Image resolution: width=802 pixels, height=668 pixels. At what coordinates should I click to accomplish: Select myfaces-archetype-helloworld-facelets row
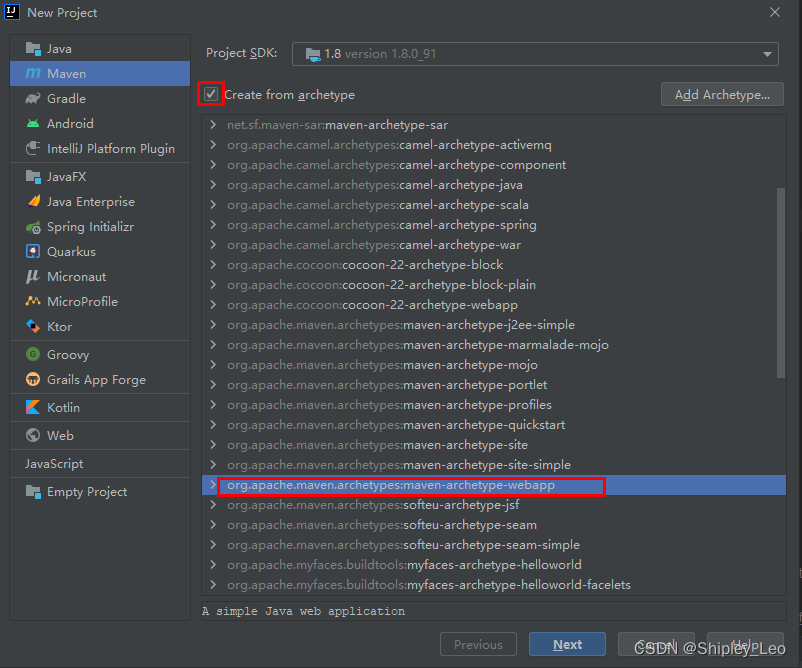pyautogui.click(x=494, y=585)
